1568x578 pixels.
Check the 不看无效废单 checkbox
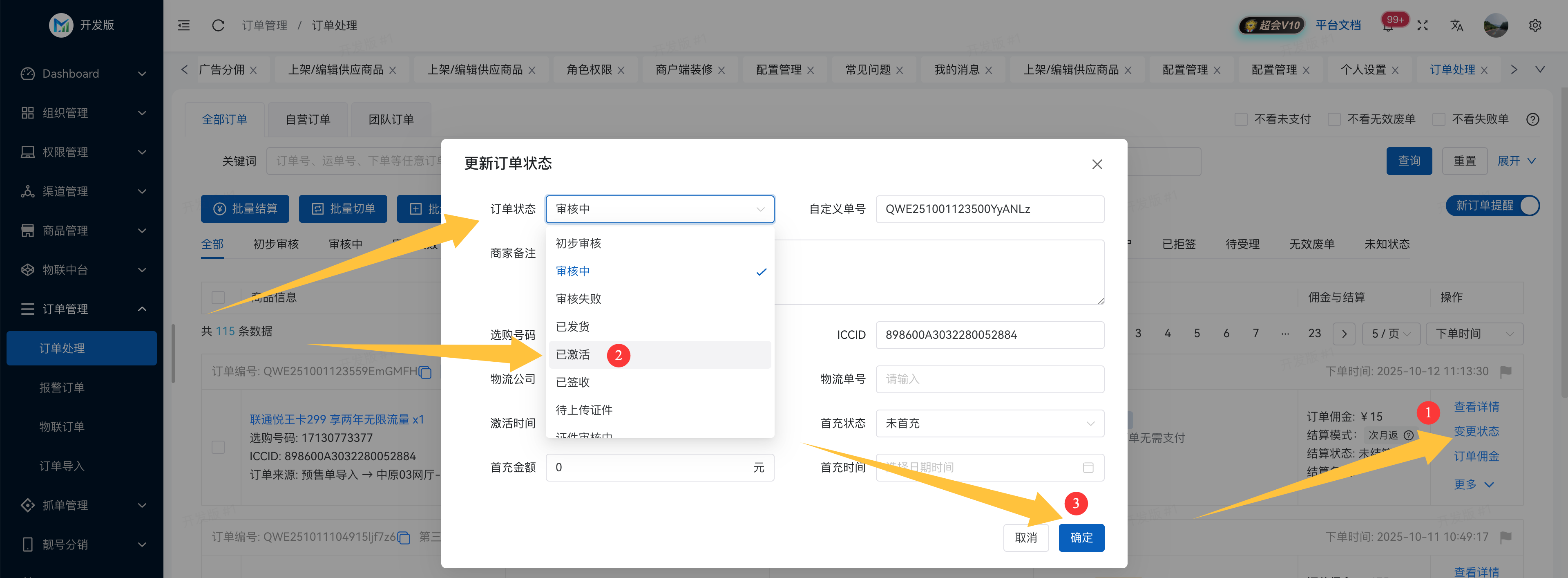point(1333,119)
